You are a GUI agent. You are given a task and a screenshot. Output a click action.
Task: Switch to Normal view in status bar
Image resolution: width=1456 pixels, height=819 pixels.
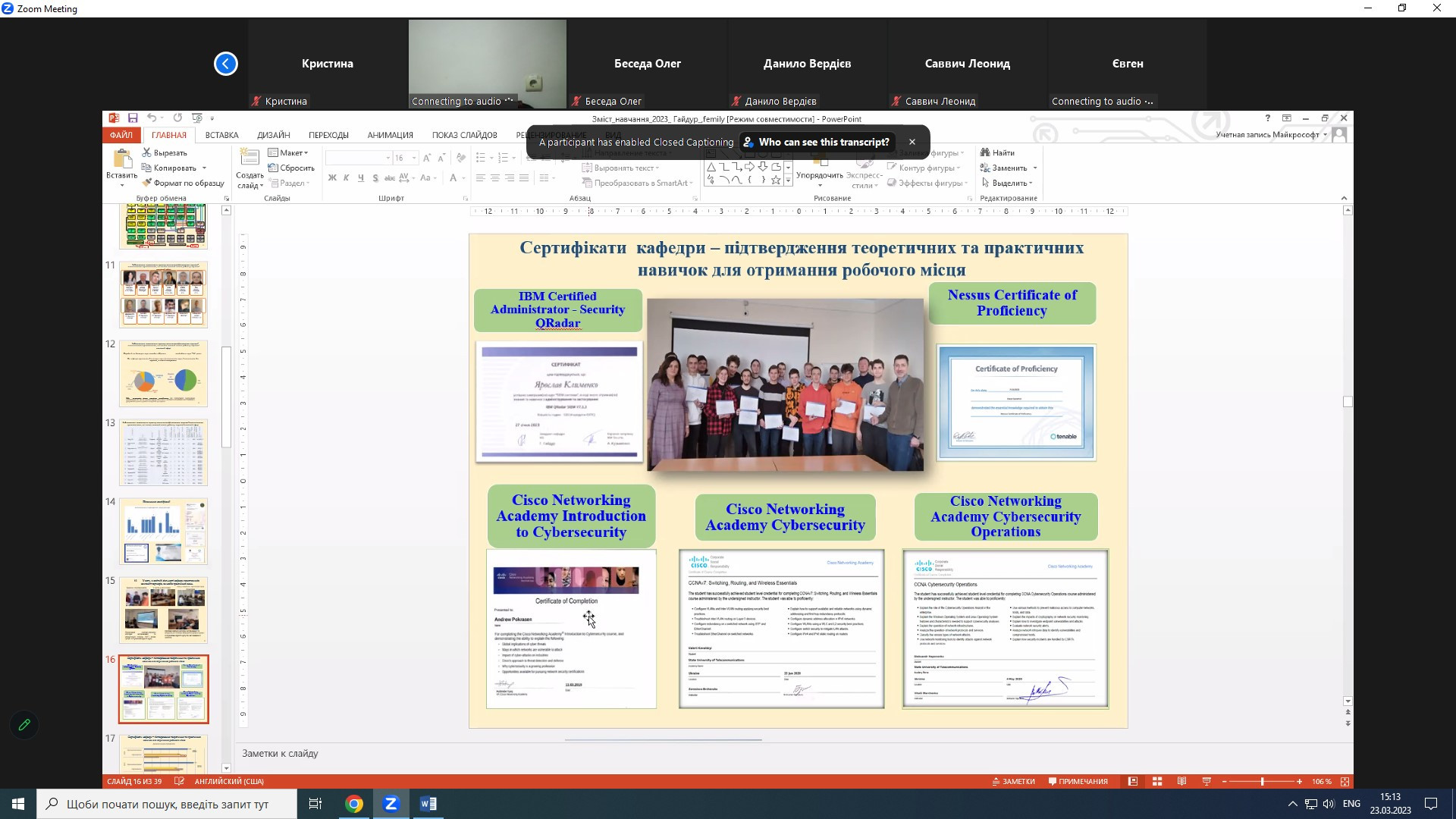pyautogui.click(x=1133, y=782)
